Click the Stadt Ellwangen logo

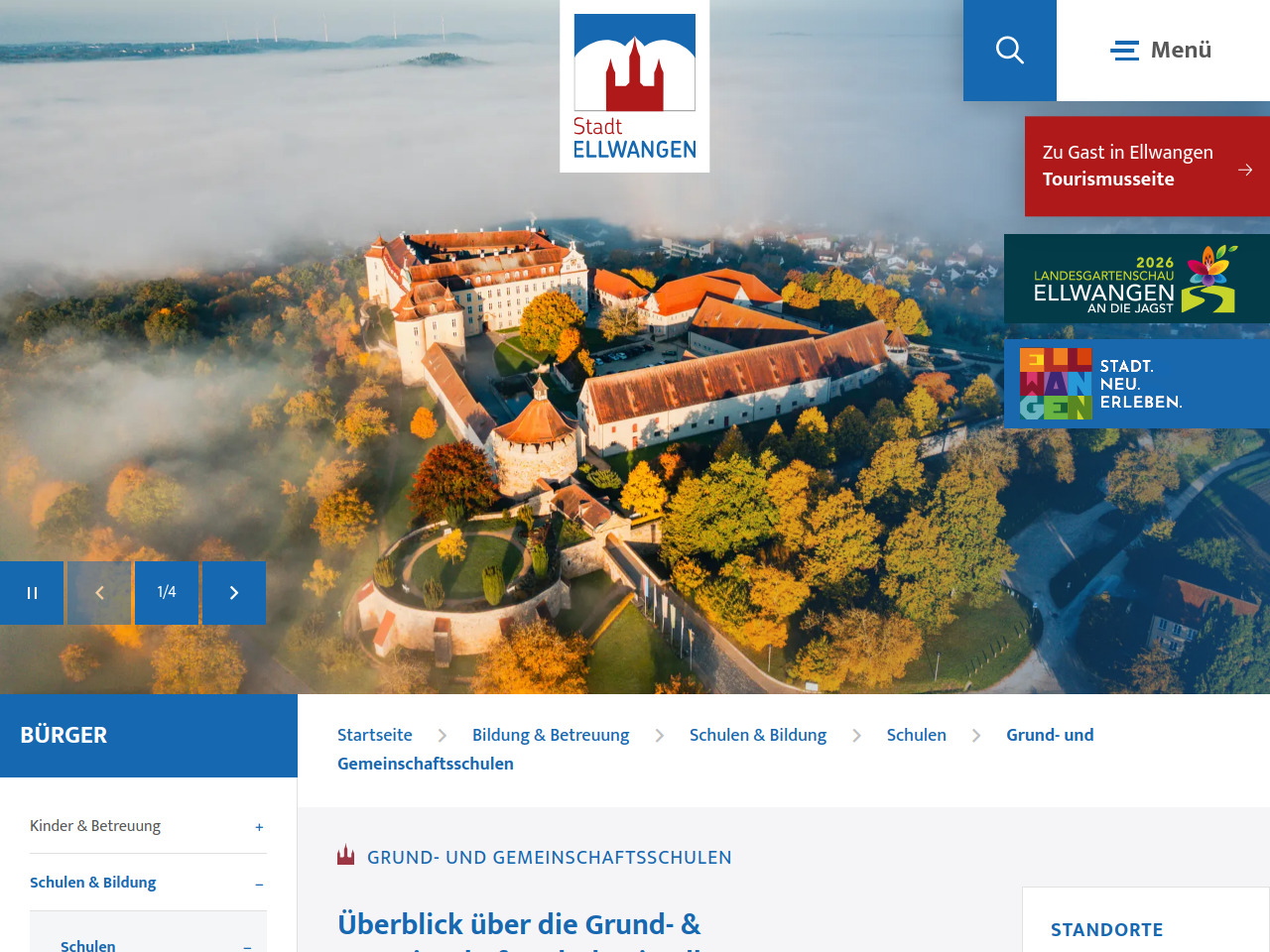tap(635, 87)
